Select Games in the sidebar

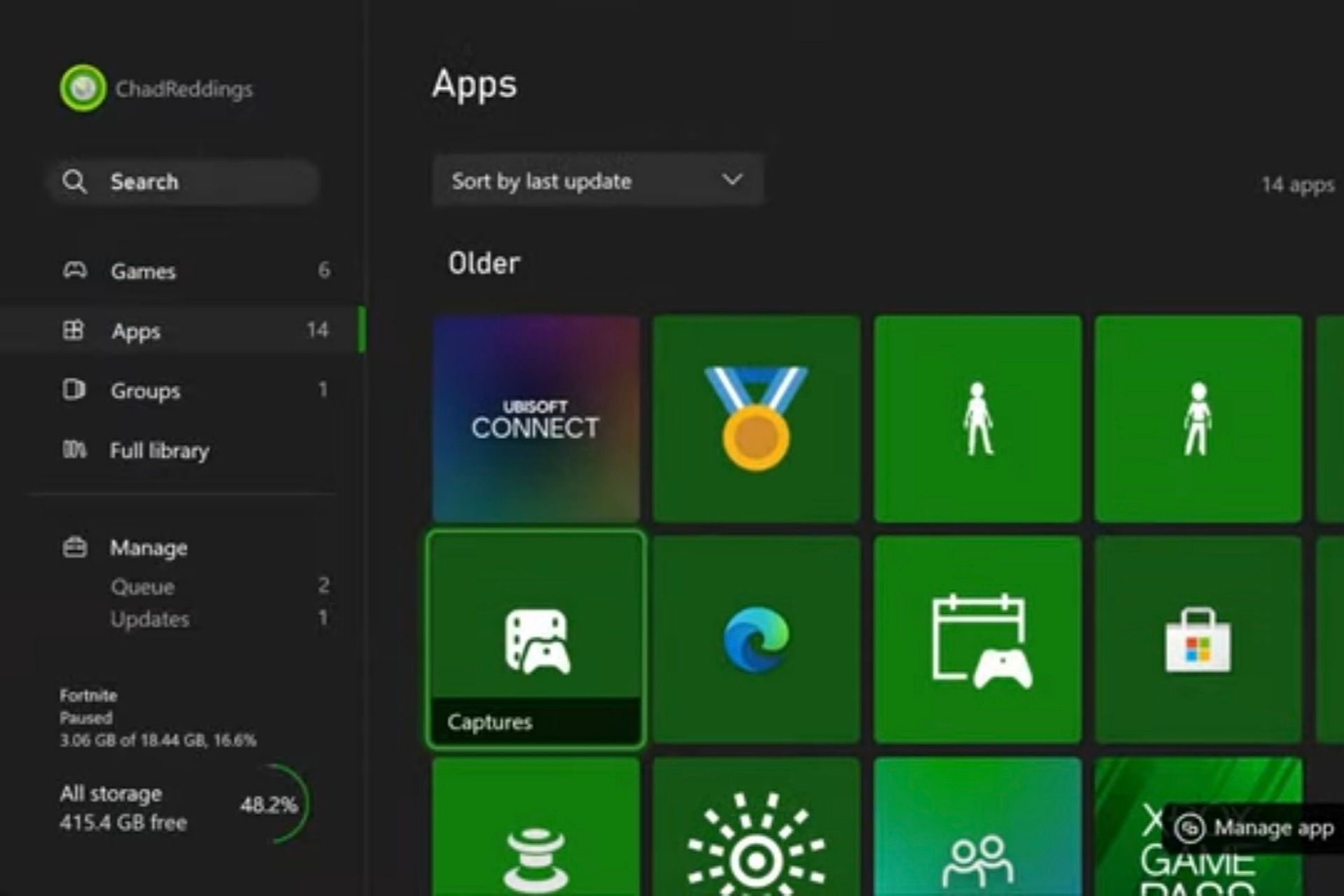(143, 271)
